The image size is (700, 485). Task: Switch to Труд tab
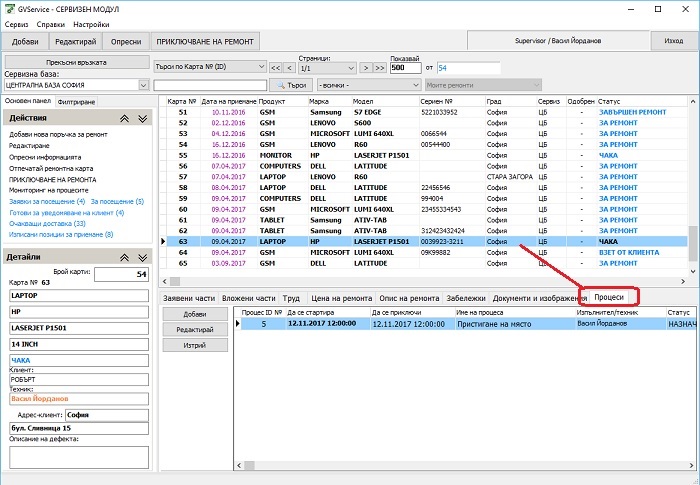coord(291,298)
